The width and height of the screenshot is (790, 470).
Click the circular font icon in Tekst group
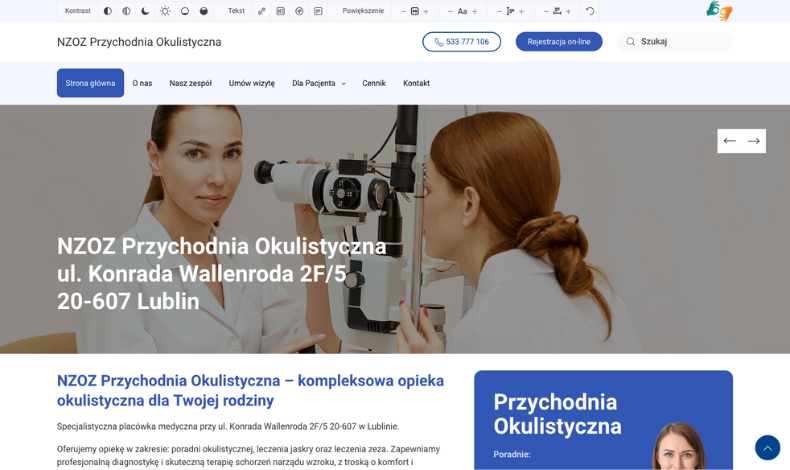point(299,11)
